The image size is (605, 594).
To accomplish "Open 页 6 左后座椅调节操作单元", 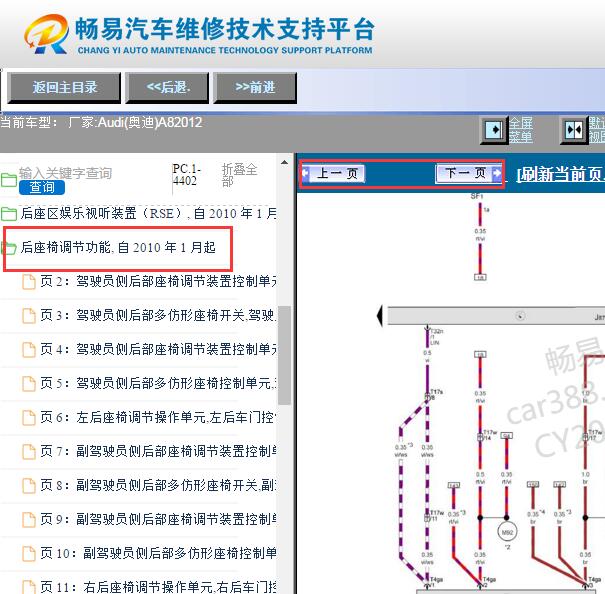I will (158, 417).
